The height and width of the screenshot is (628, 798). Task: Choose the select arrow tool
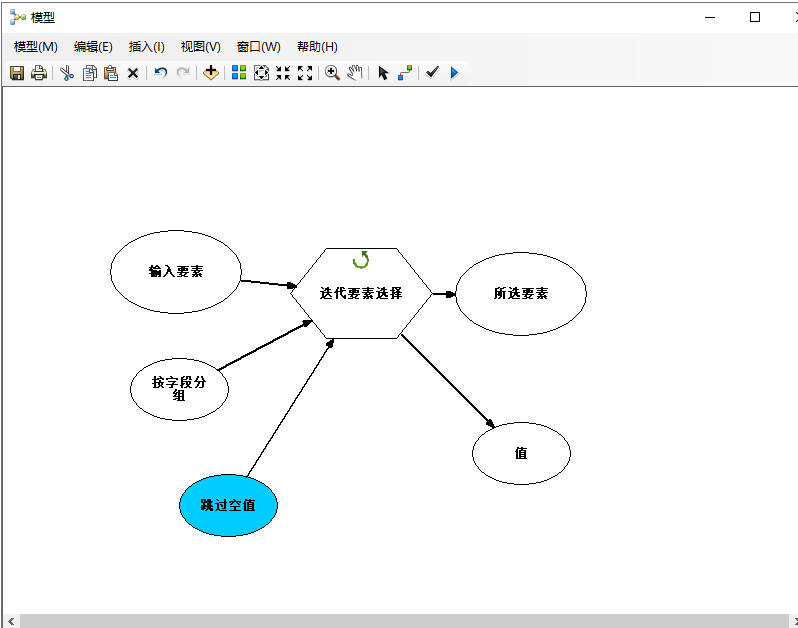[x=383, y=73]
